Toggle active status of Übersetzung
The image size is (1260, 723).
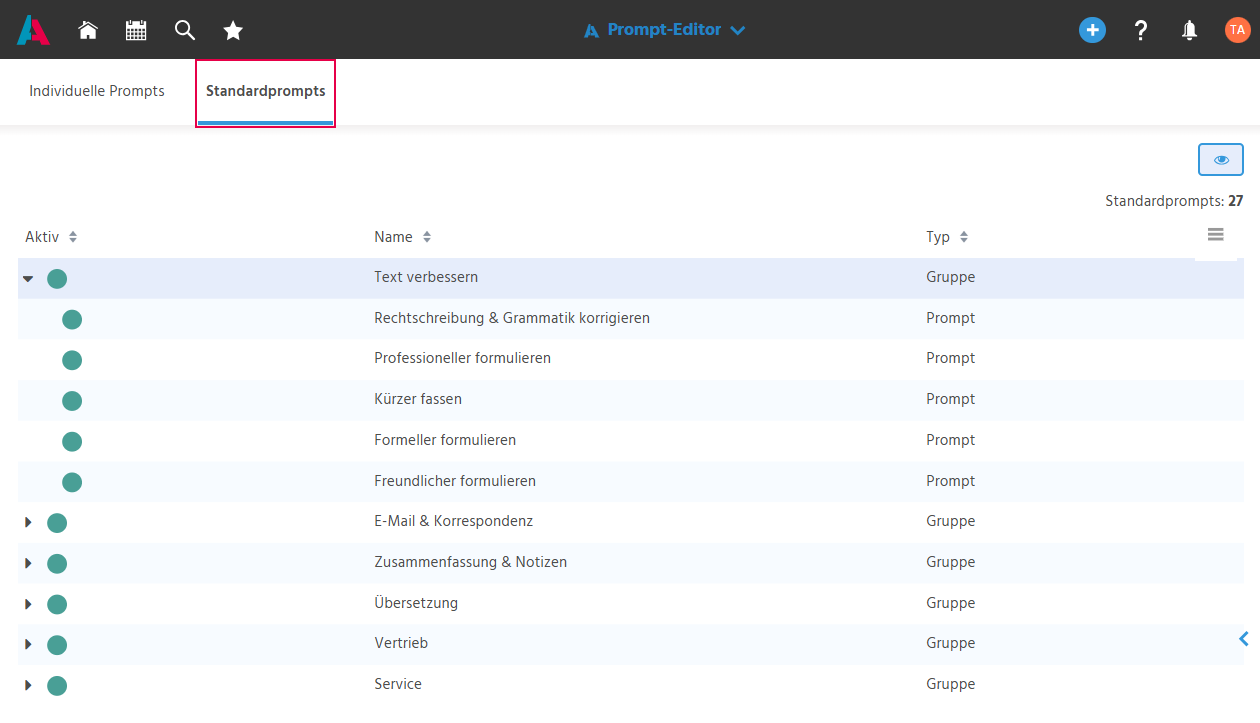click(57, 605)
